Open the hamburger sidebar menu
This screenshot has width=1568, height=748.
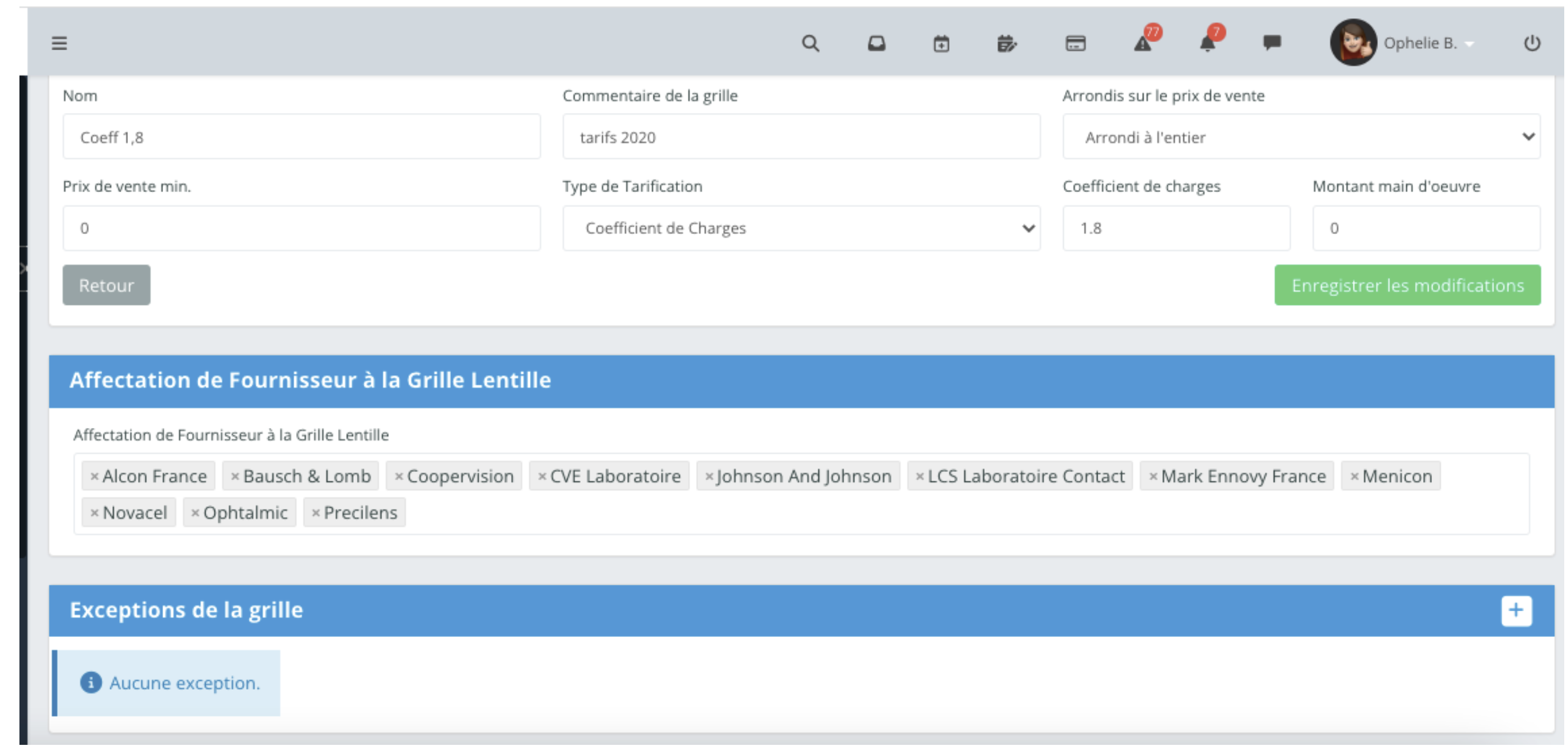[x=59, y=43]
